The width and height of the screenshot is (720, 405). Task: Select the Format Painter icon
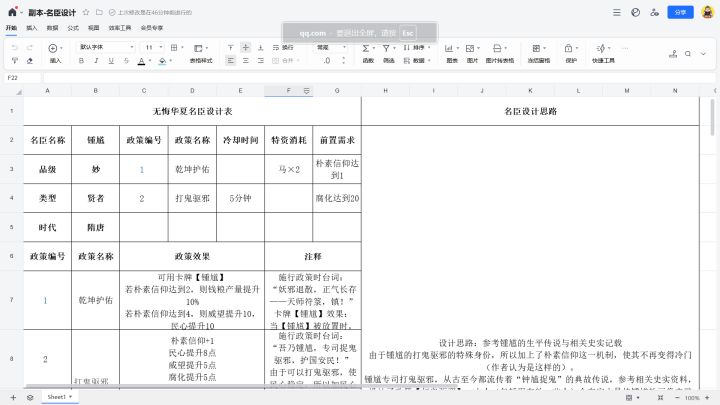click(15, 61)
